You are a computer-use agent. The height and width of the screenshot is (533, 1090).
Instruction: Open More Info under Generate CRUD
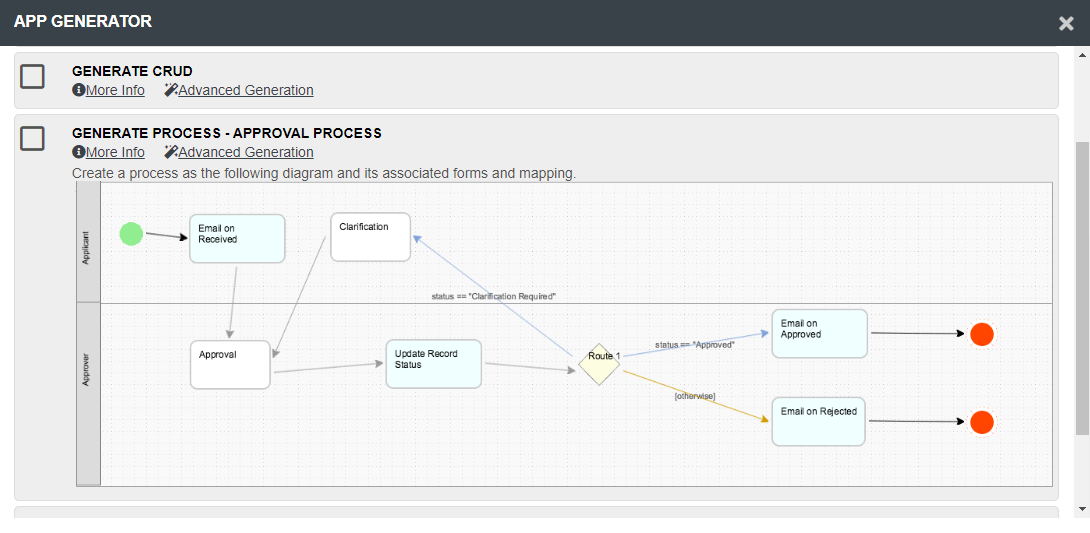[x=108, y=90]
